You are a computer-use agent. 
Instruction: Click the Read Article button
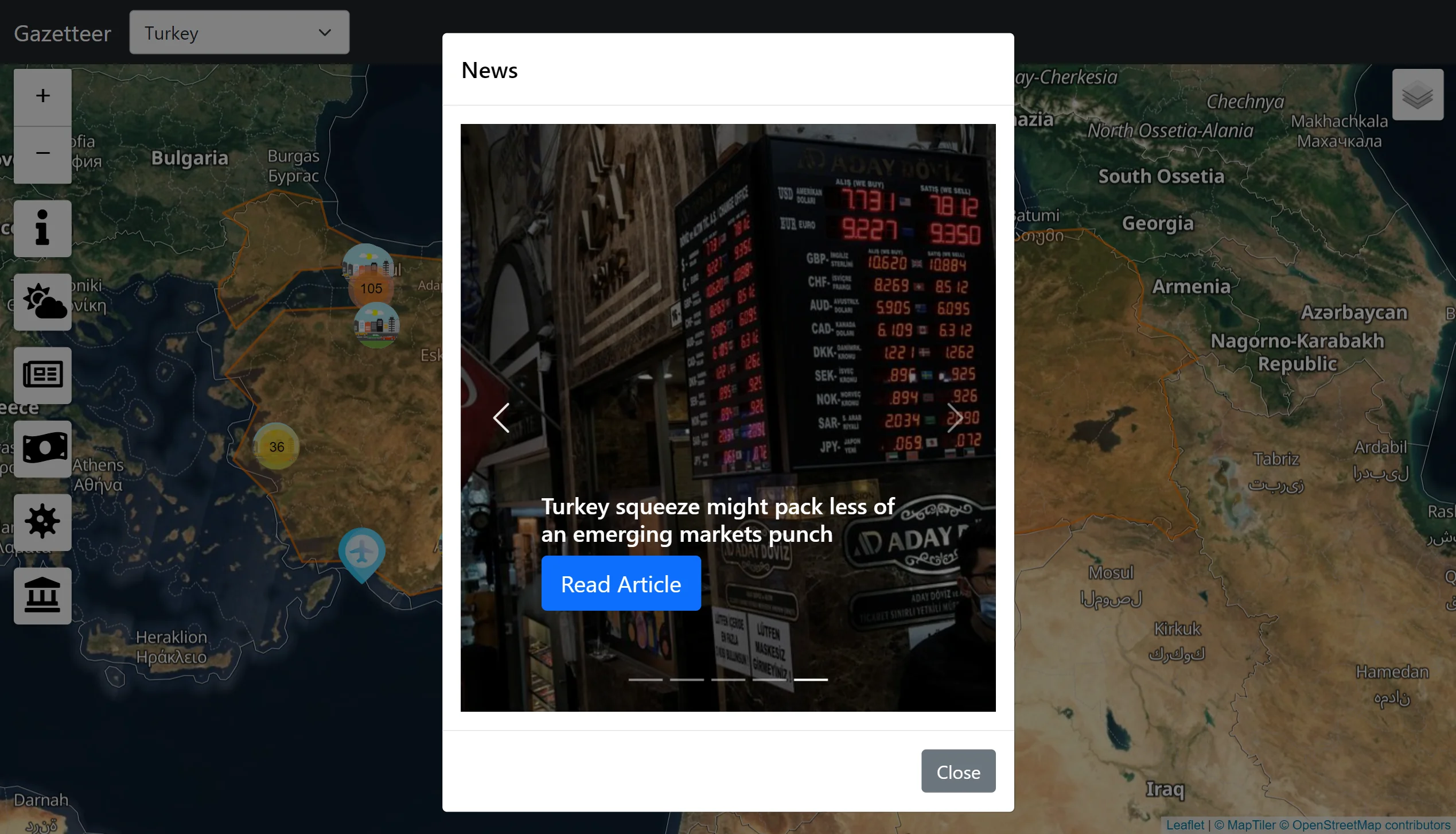tap(621, 583)
